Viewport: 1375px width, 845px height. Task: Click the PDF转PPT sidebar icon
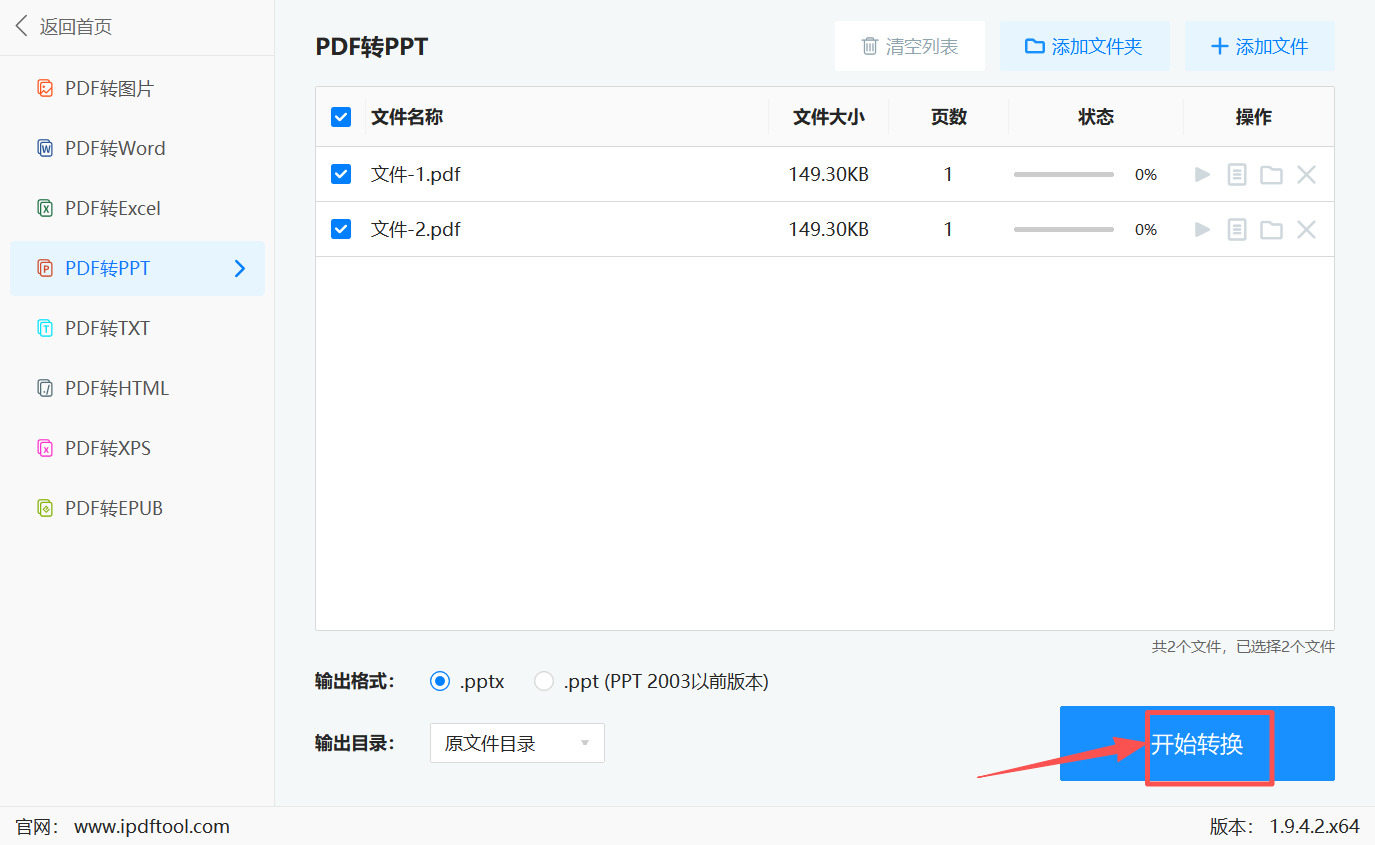pyautogui.click(x=45, y=268)
